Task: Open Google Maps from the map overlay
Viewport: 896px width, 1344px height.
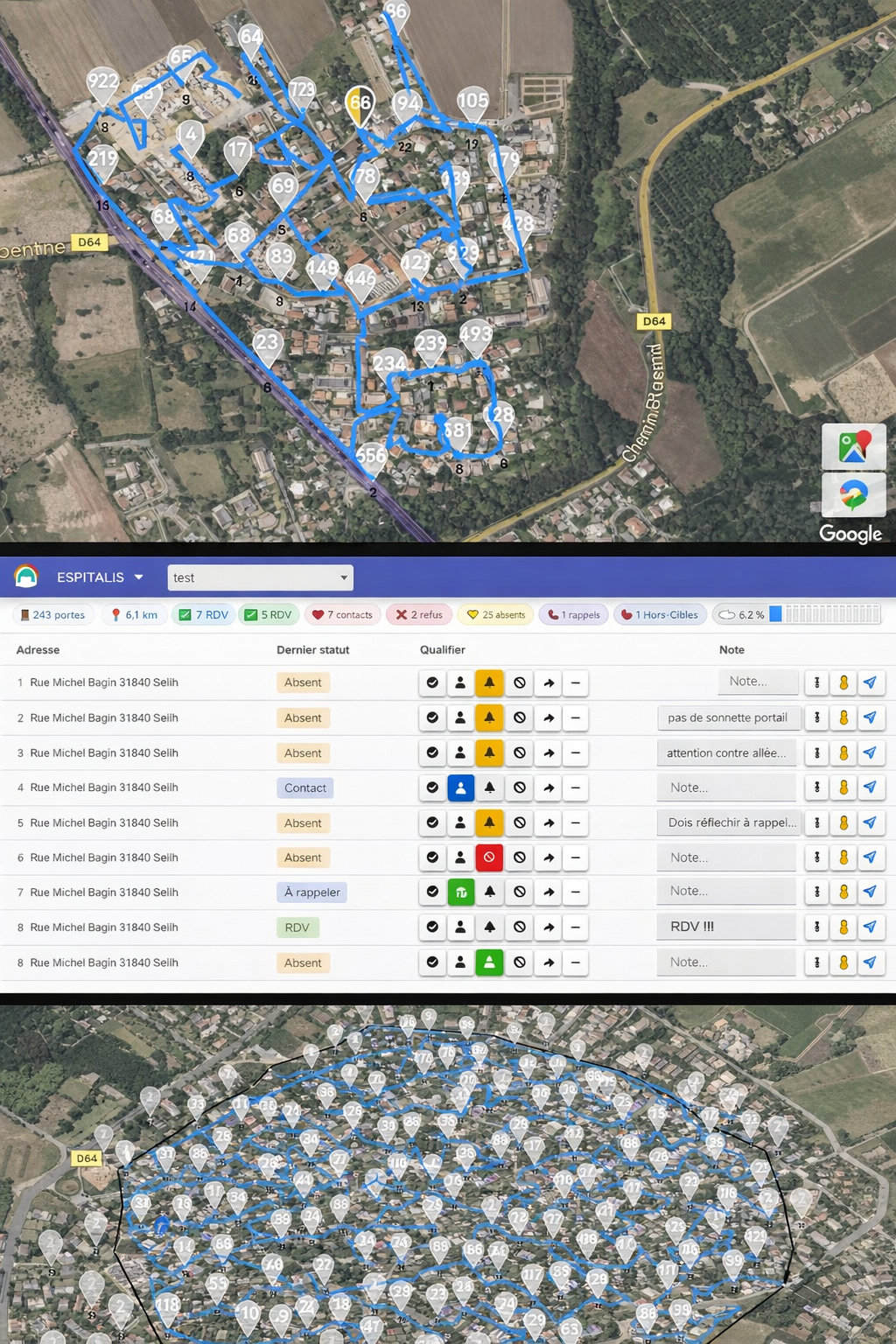Action: click(853, 446)
